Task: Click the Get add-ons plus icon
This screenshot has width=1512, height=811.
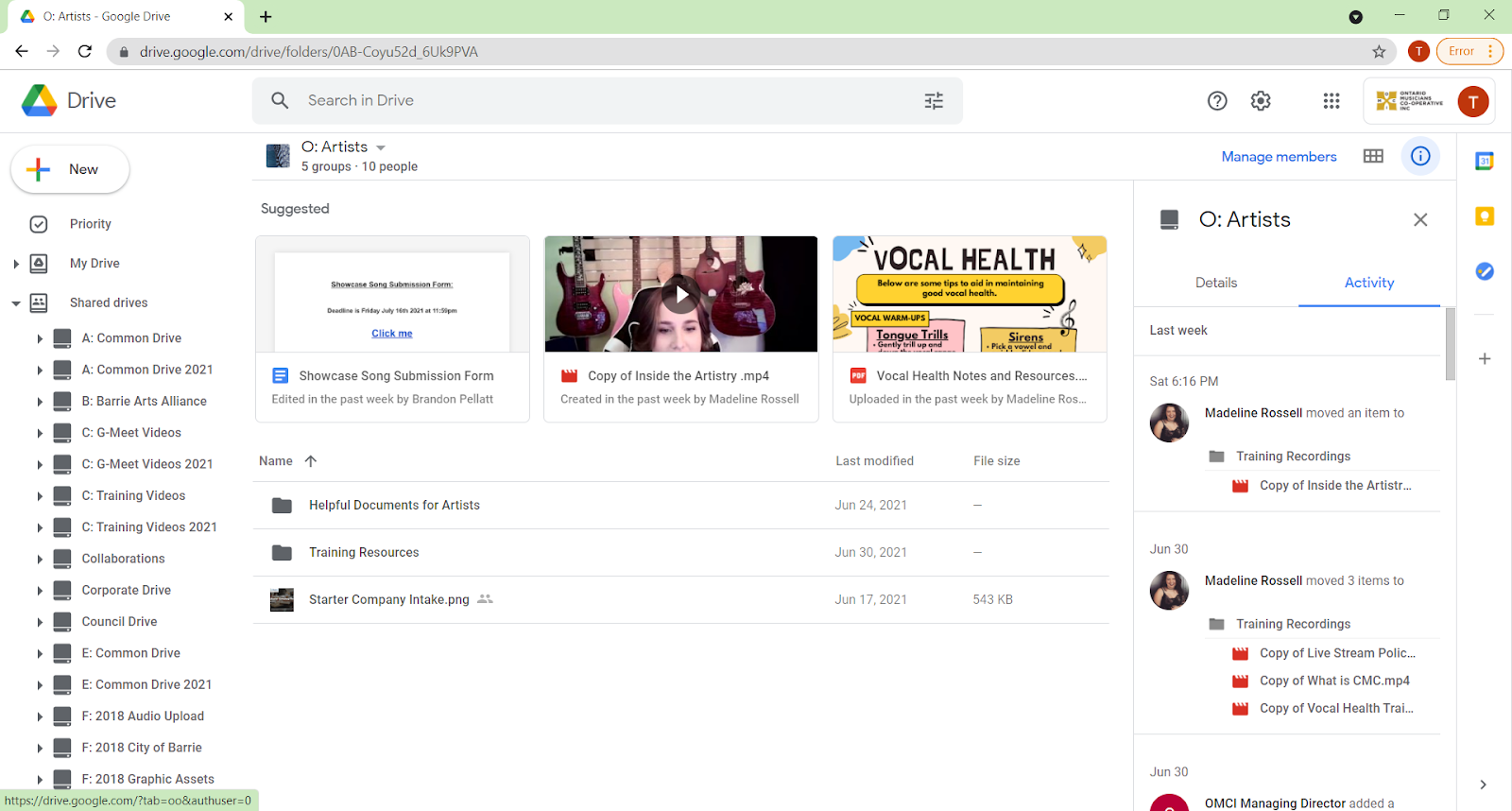Action: [1485, 359]
